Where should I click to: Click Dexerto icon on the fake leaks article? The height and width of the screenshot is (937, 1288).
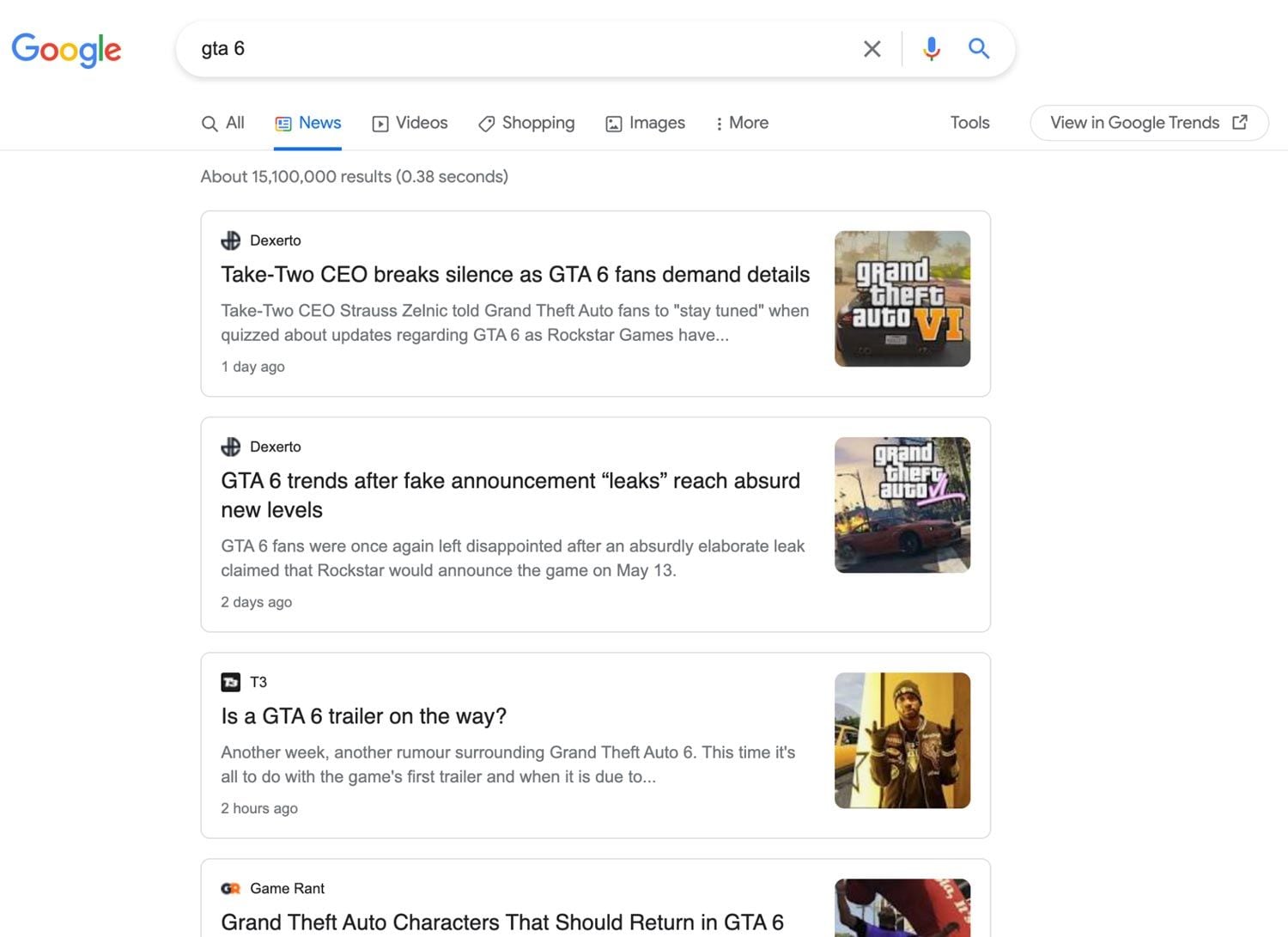(231, 447)
